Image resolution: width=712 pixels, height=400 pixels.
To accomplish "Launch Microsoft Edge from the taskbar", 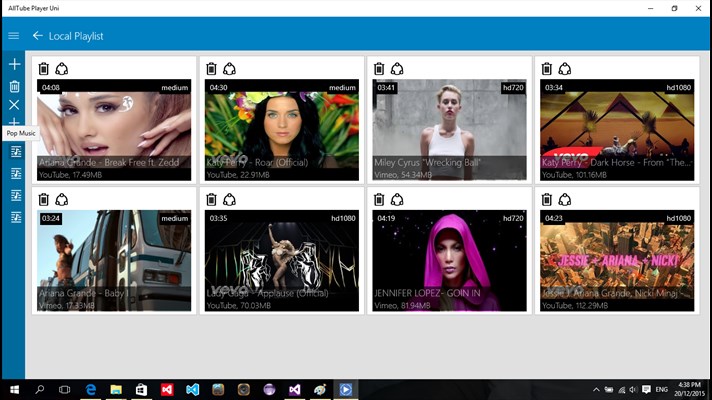I will (91, 390).
